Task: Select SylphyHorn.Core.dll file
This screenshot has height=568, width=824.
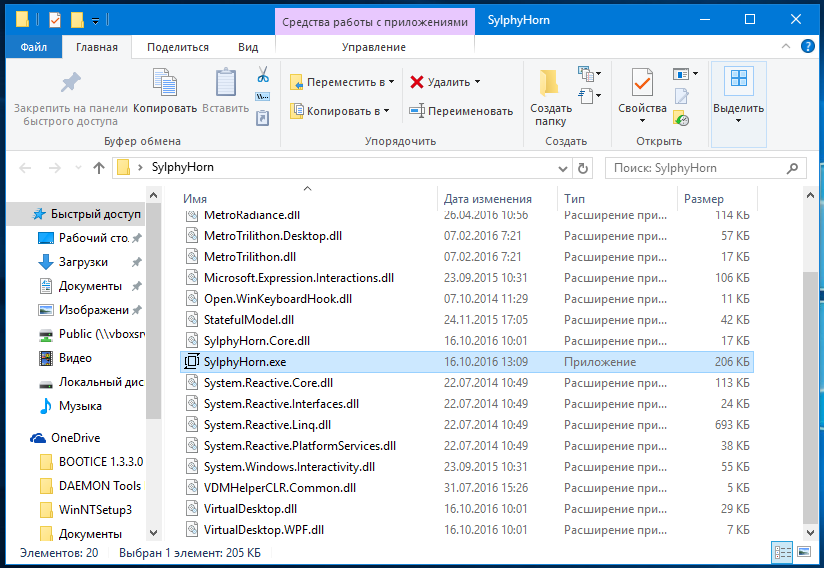Action: pos(467,340)
